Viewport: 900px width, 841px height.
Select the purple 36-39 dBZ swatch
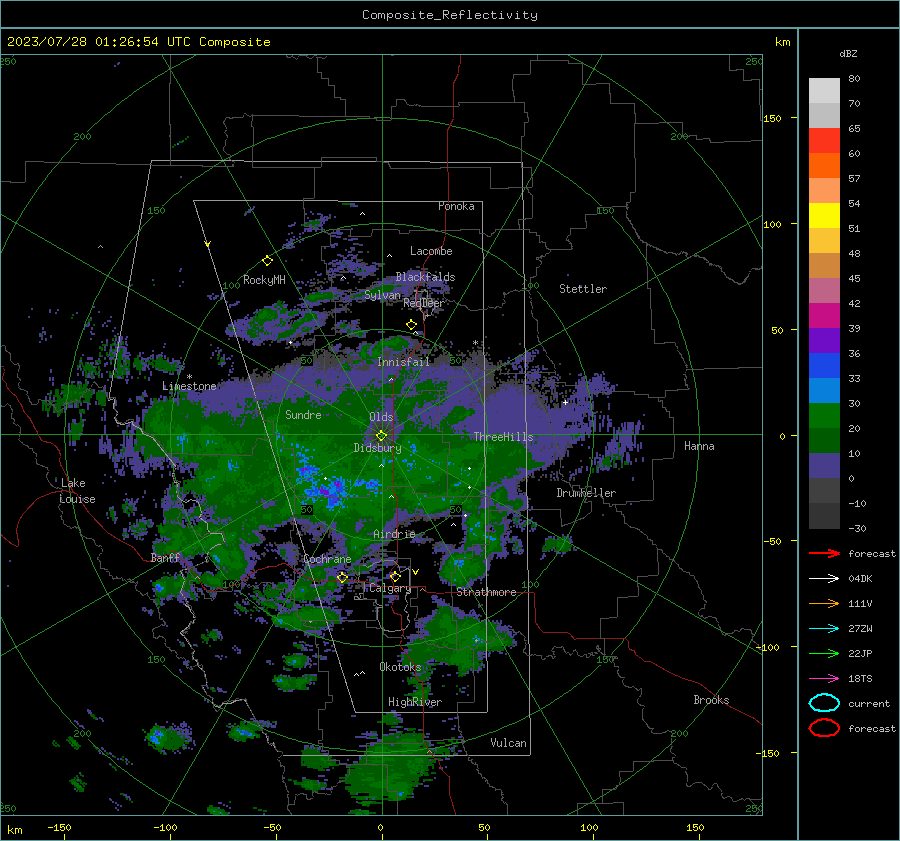(x=824, y=340)
